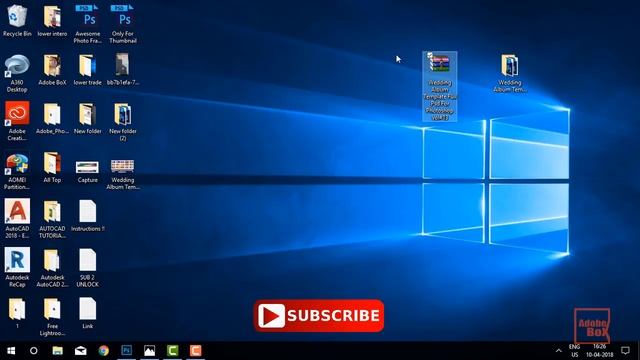
Task: Switch to Photoshop in taskbar
Action: pos(127,351)
